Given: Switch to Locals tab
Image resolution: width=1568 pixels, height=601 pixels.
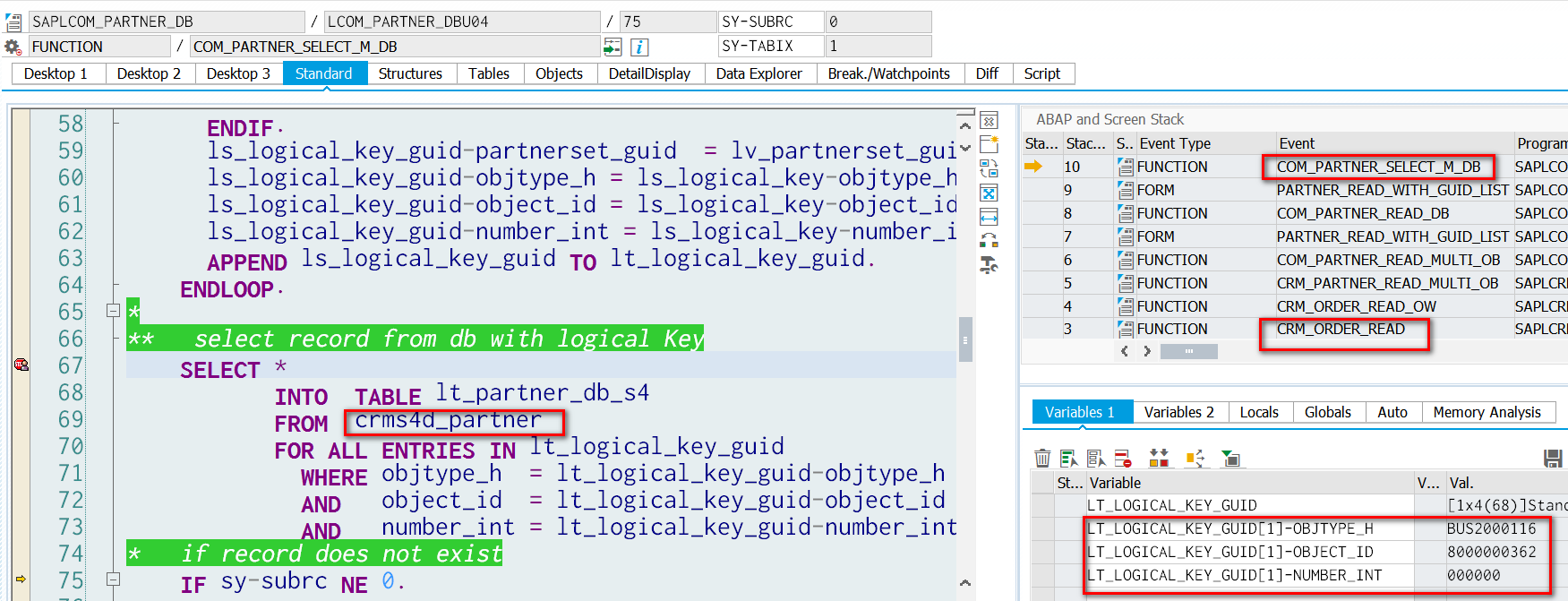Looking at the screenshot, I should tap(1259, 412).
